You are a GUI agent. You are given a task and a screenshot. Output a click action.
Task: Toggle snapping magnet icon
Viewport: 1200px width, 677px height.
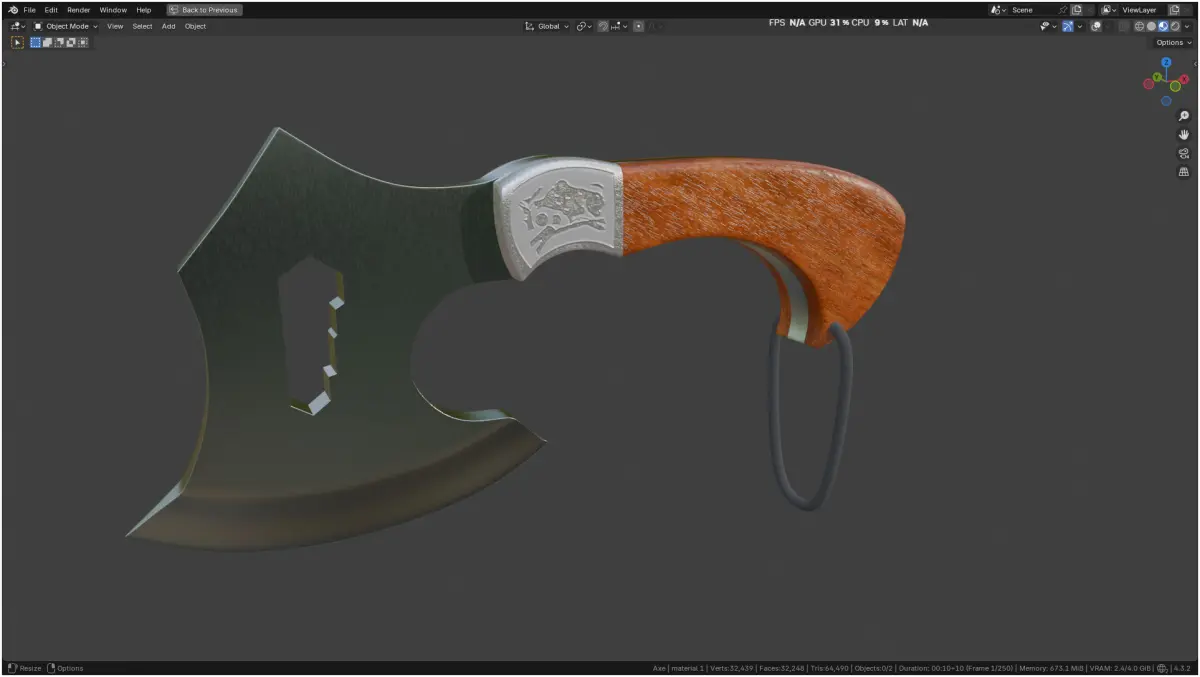point(603,26)
